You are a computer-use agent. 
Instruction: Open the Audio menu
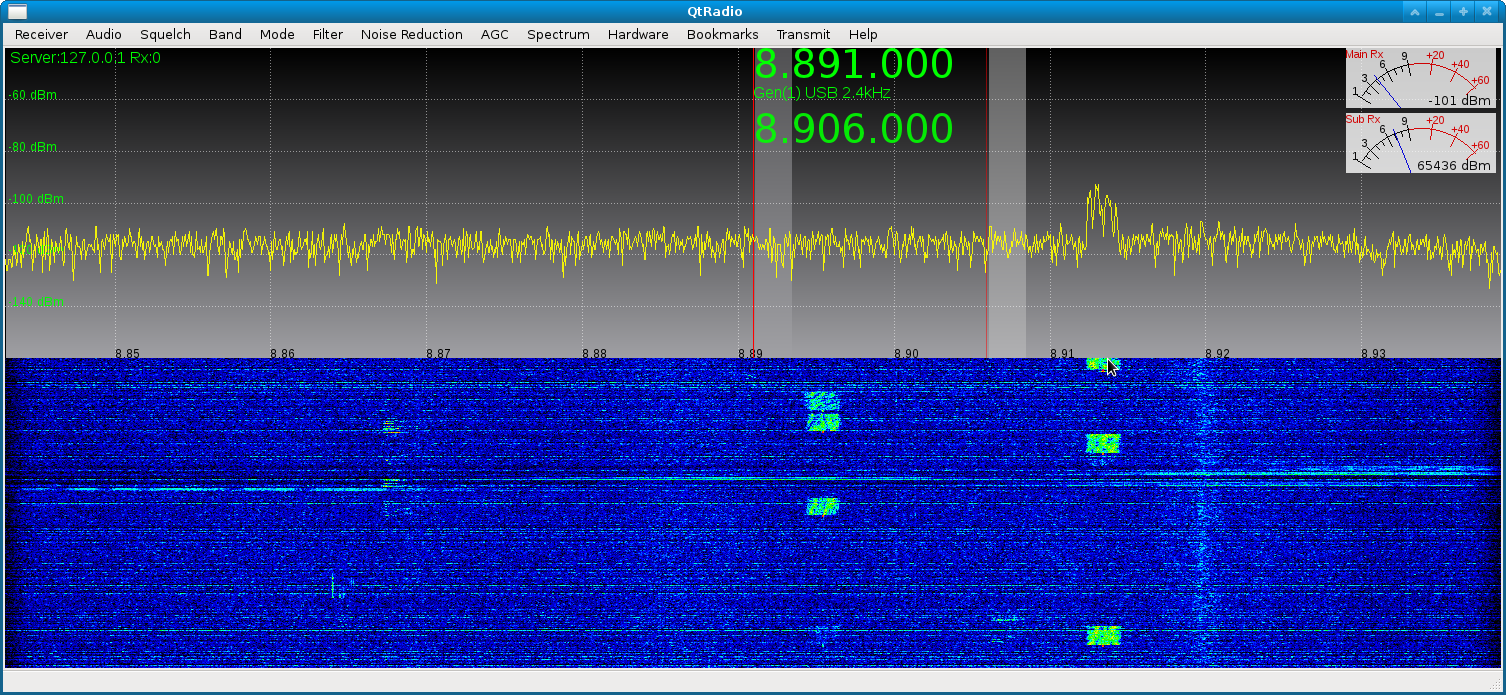pyautogui.click(x=103, y=34)
